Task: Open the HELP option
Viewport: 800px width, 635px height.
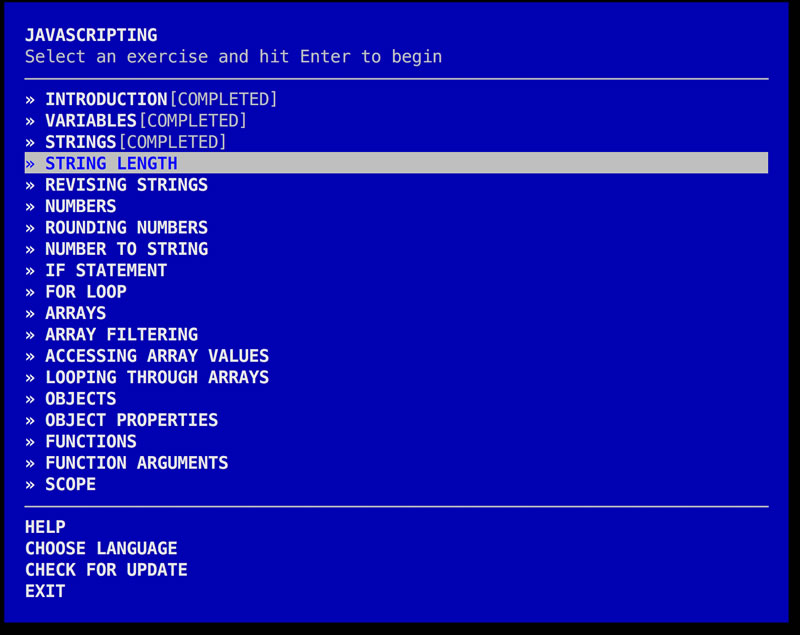Action: 45,527
